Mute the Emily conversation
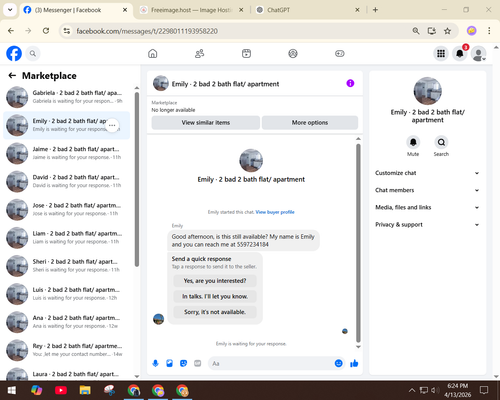 pos(413,142)
